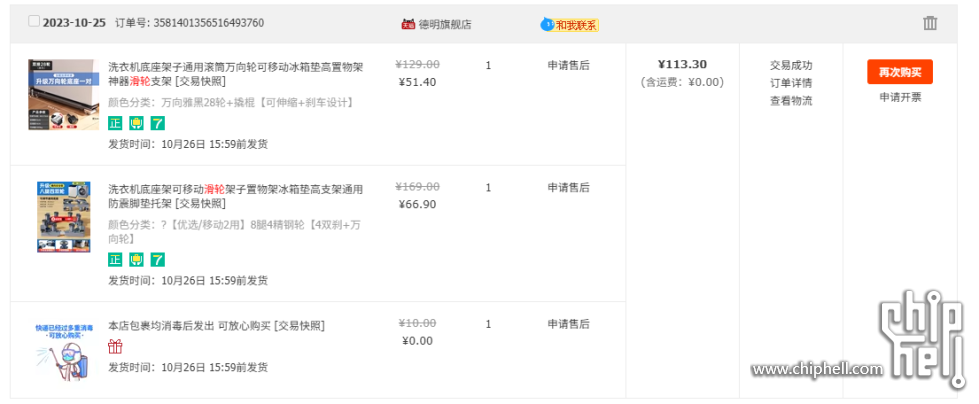Open the 查看物流 logistics link

(x=790, y=101)
